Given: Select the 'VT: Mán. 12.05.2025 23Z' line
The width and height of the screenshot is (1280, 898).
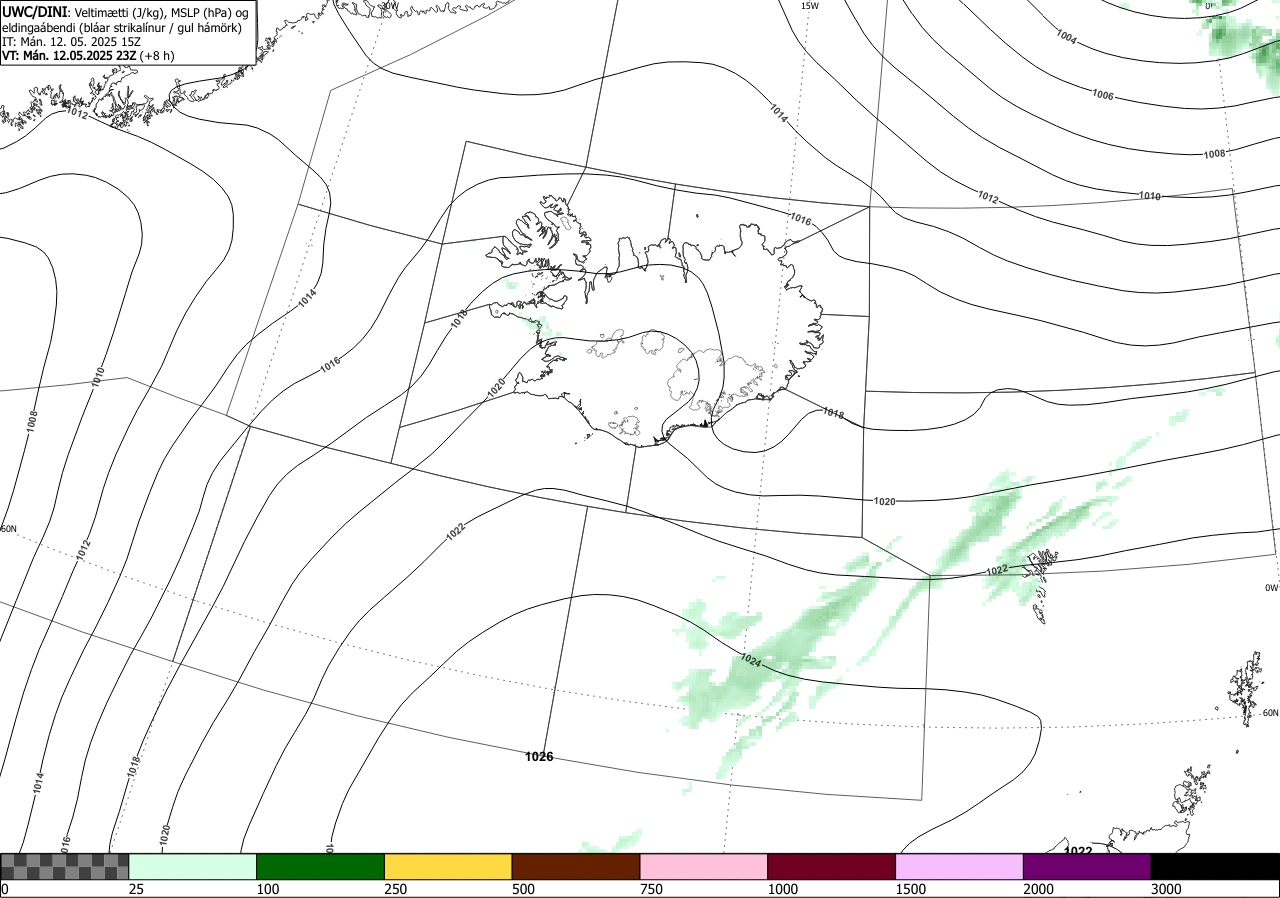Looking at the screenshot, I should point(70,56).
